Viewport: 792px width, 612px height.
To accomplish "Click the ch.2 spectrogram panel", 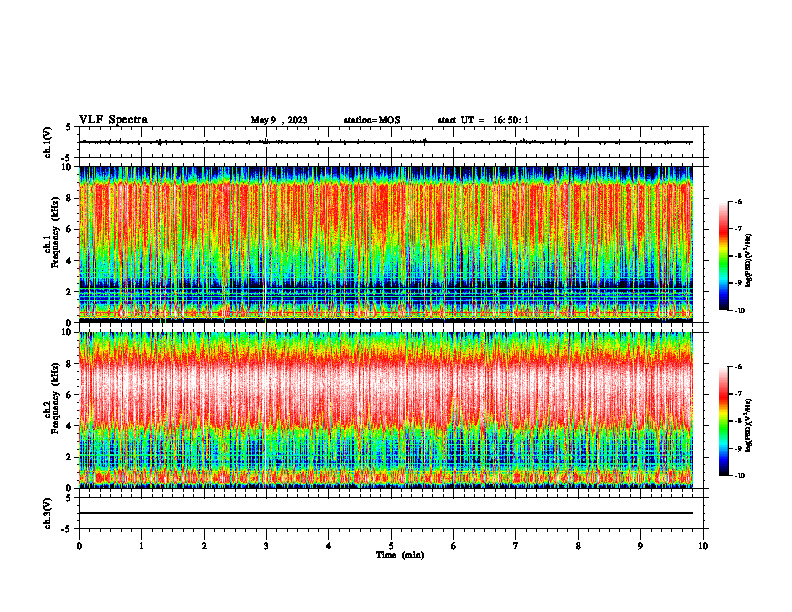I will click(x=386, y=410).
